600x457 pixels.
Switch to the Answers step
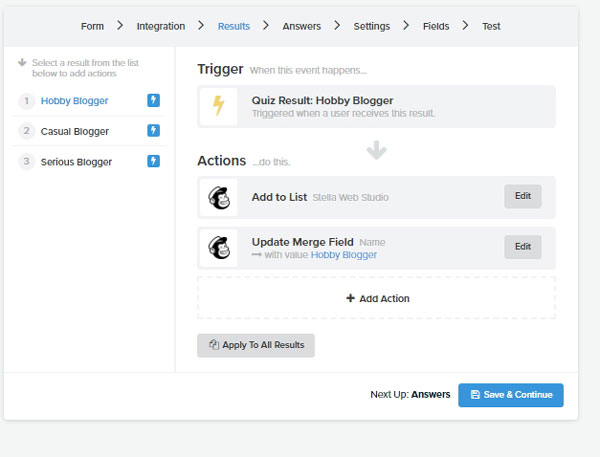tap(302, 26)
